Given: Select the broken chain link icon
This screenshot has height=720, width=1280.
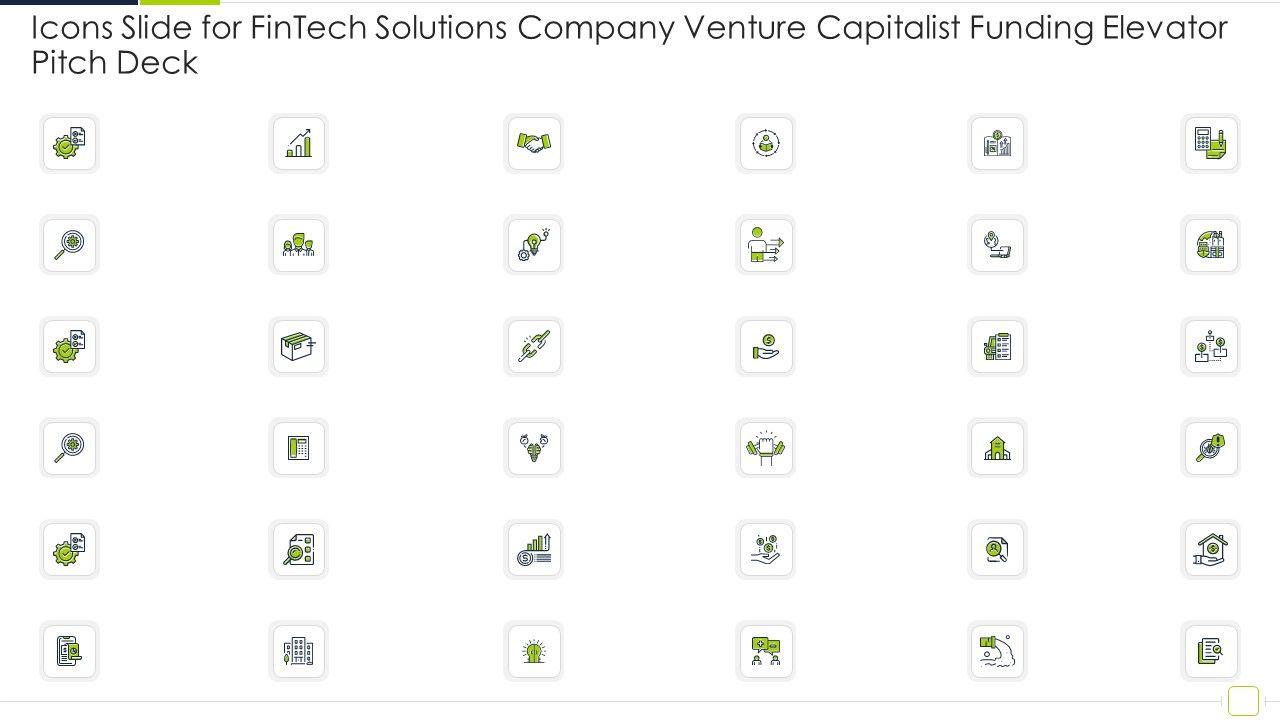Looking at the screenshot, I should pos(534,347).
